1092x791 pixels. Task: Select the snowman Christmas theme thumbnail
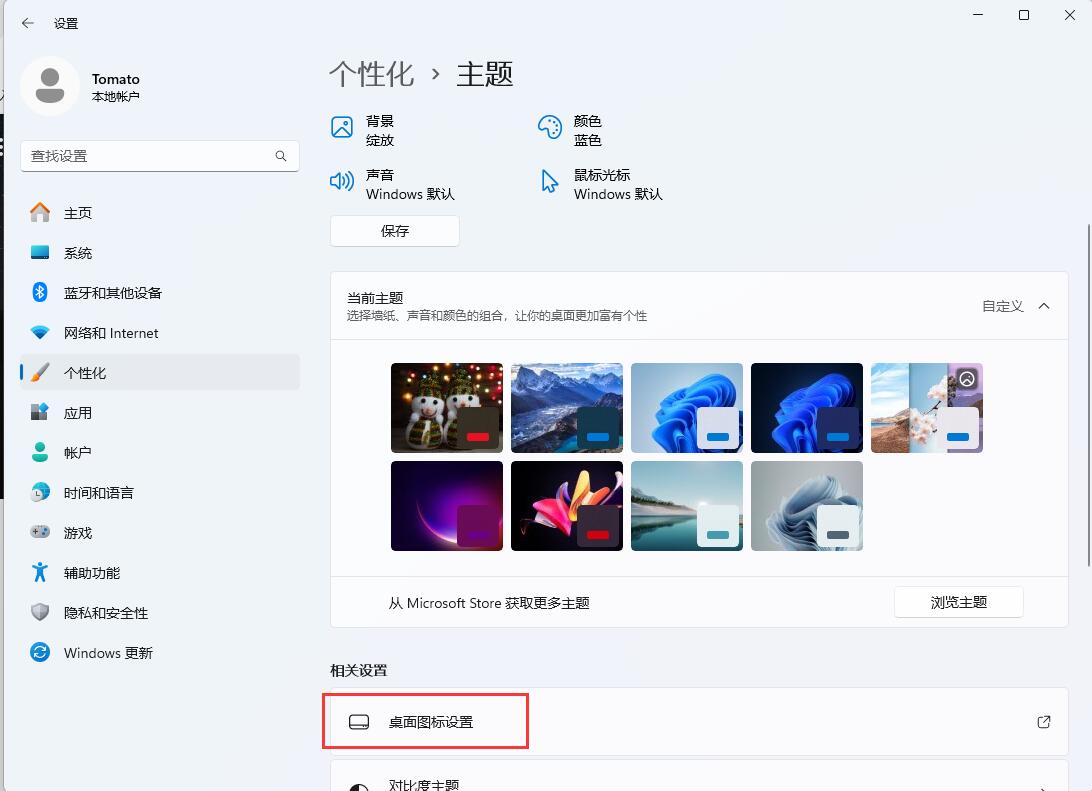(447, 408)
